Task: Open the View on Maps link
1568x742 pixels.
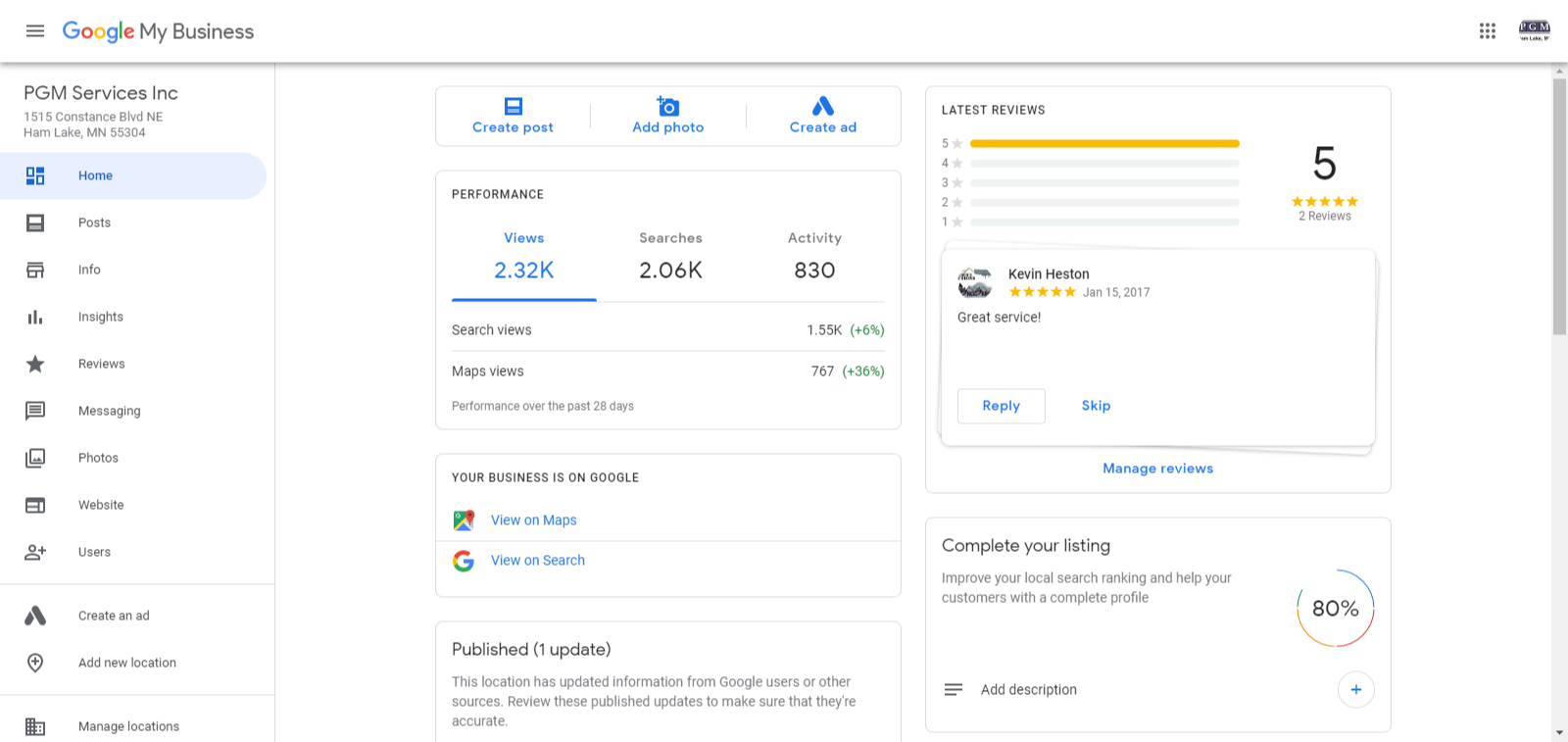Action: (533, 520)
